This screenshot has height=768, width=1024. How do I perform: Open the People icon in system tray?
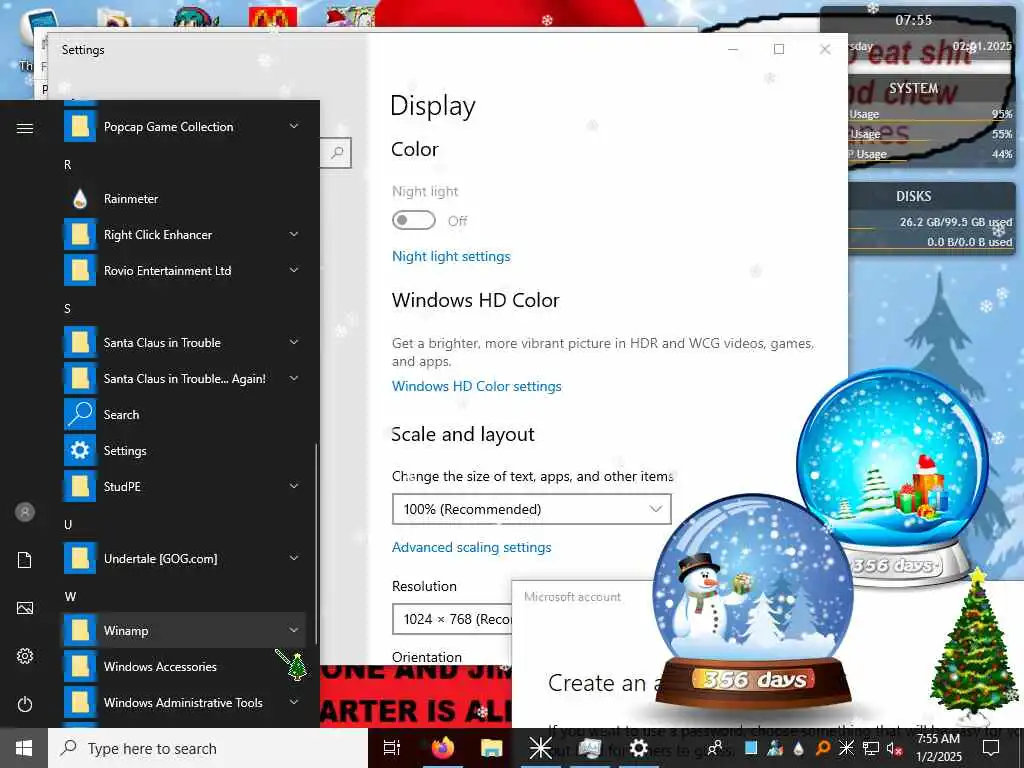716,748
